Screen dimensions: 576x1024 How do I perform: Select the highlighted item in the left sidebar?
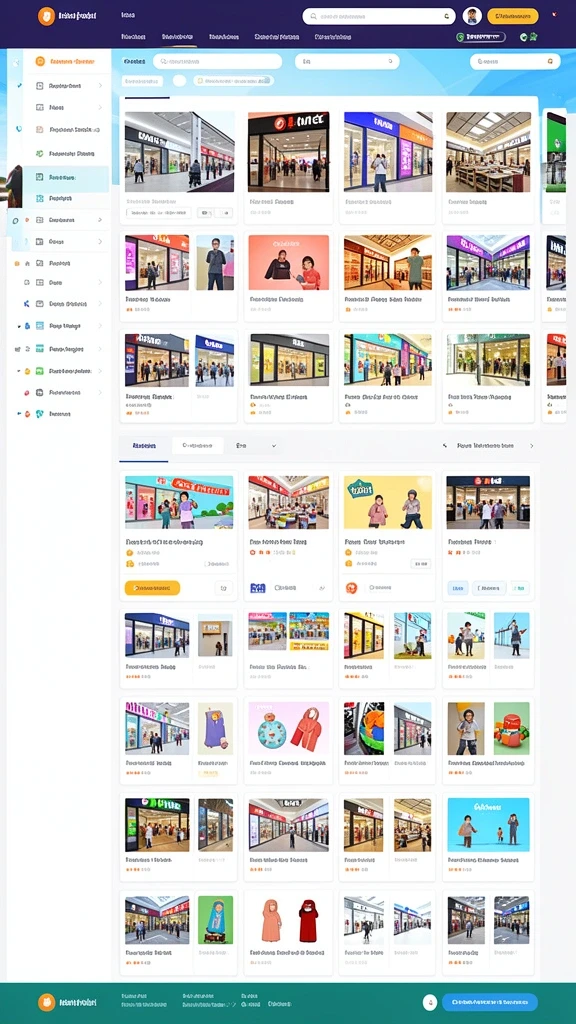(x=67, y=178)
